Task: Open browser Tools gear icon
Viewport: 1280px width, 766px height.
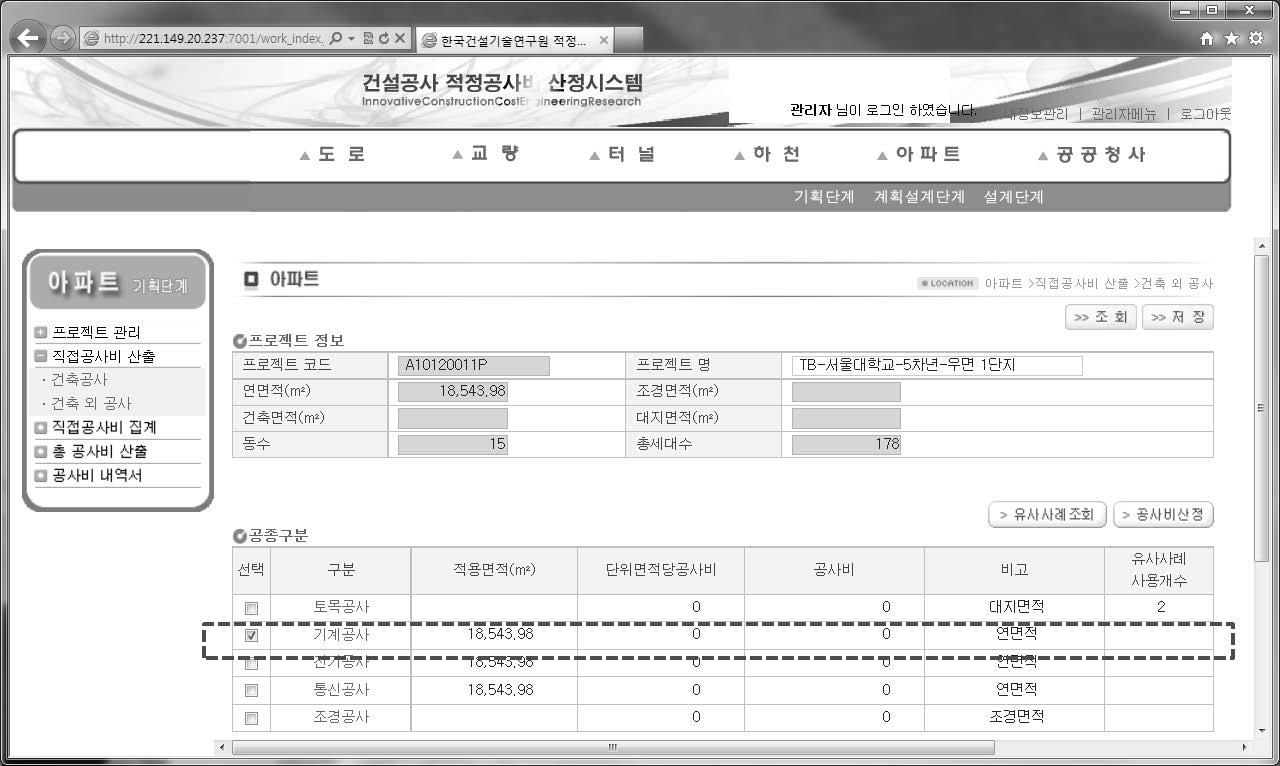Action: click(x=1255, y=38)
